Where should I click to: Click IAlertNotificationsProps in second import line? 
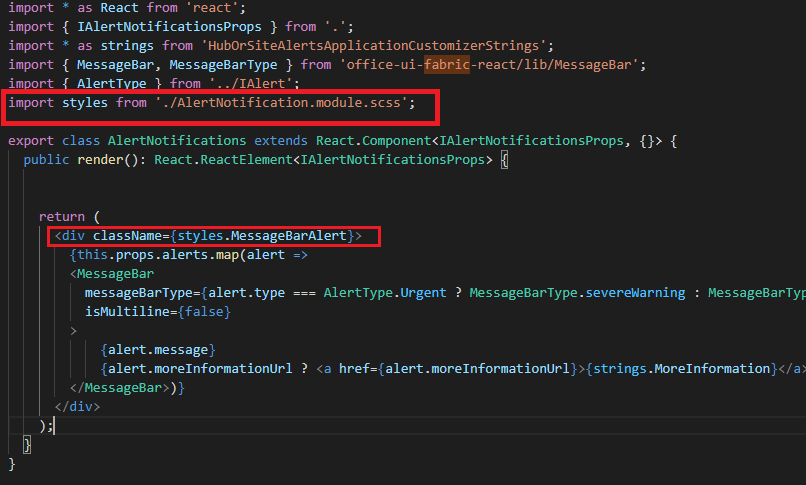pyautogui.click(x=169, y=27)
